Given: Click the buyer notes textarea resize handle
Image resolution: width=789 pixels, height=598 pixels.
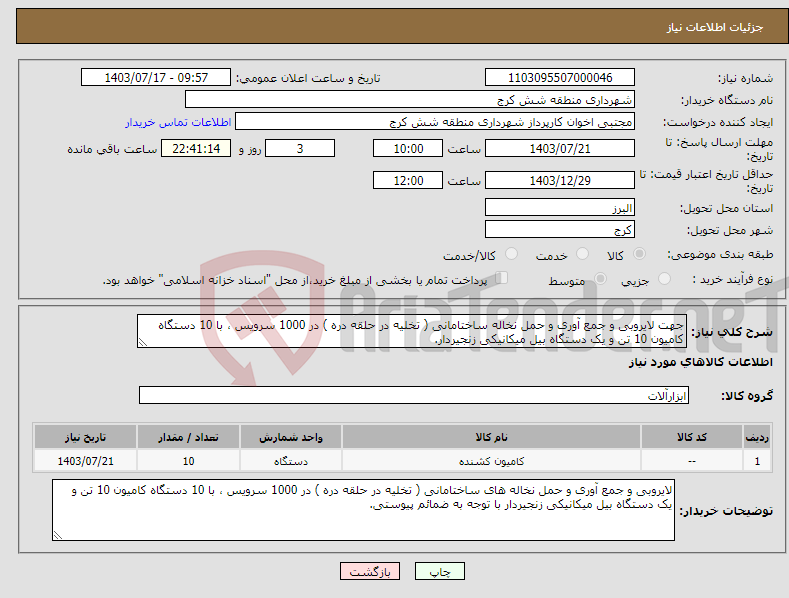Looking at the screenshot, I should pyautogui.click(x=58, y=535).
